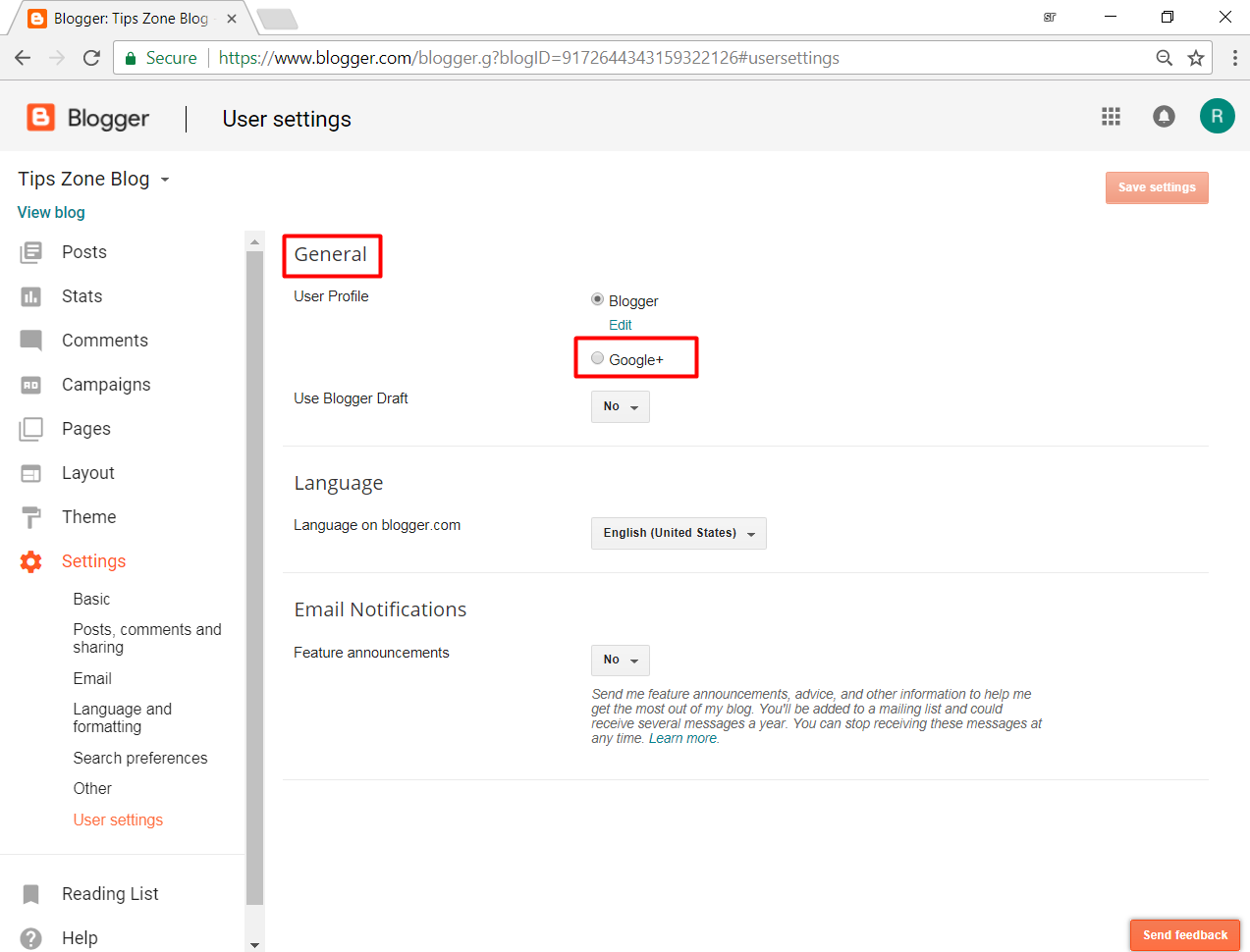1250x952 pixels.
Task: Click sidebar scroll-up arrow
Action: [255, 241]
